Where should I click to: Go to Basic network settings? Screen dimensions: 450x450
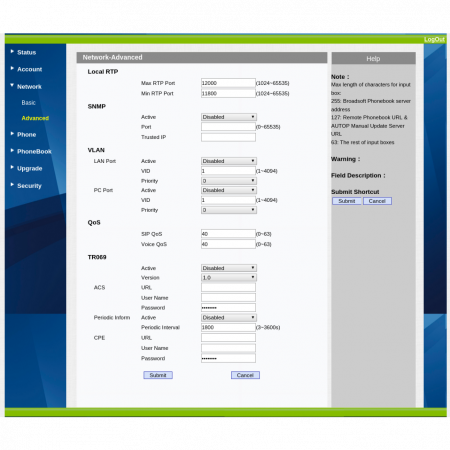pos(28,103)
